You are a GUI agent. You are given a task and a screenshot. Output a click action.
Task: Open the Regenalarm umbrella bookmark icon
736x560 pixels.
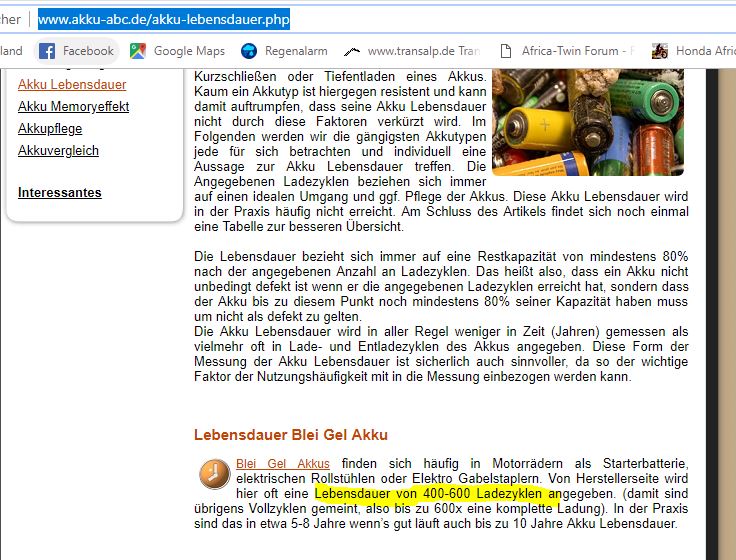pyautogui.click(x=248, y=51)
